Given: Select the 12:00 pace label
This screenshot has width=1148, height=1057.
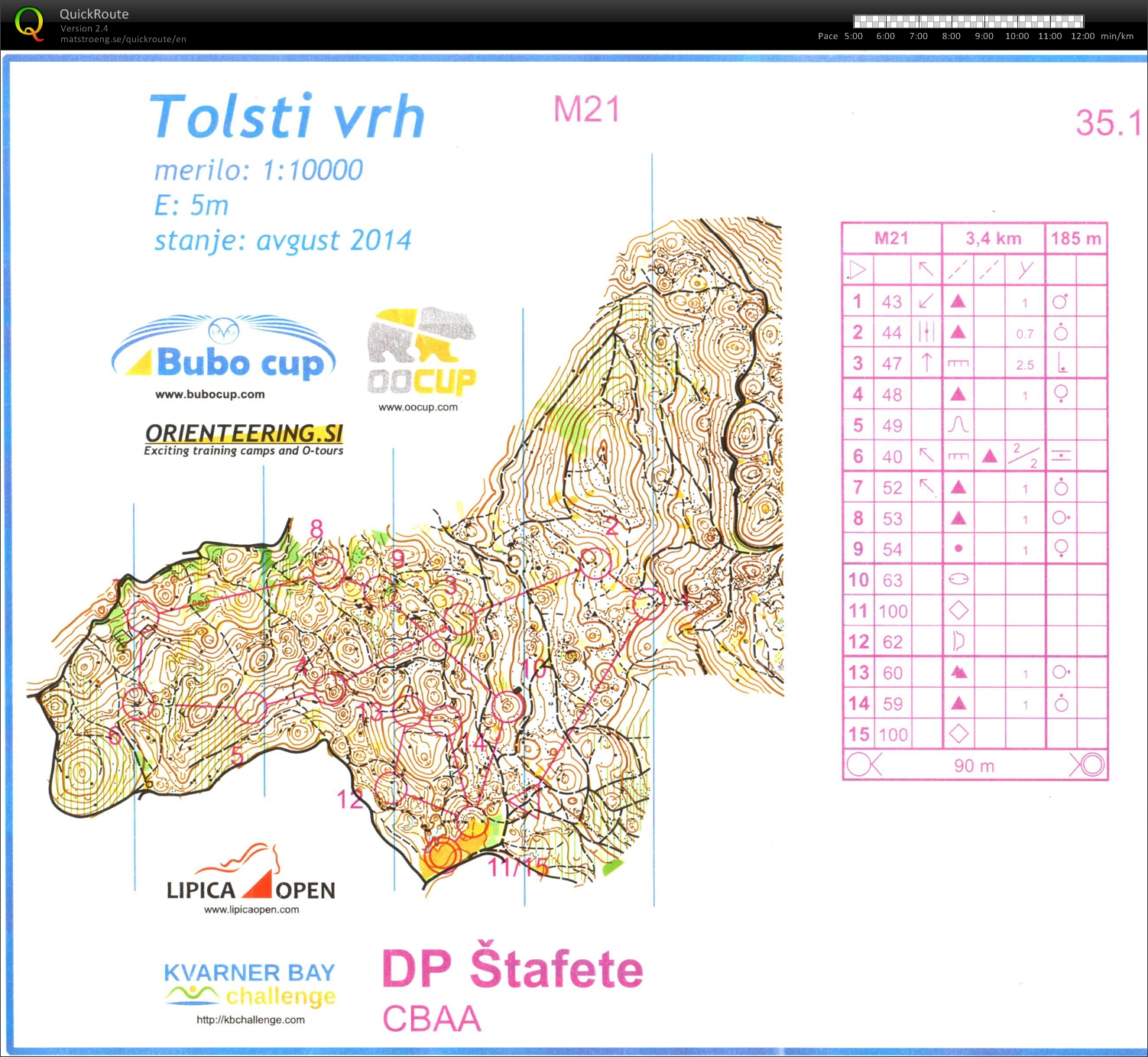Looking at the screenshot, I should 1082,36.
